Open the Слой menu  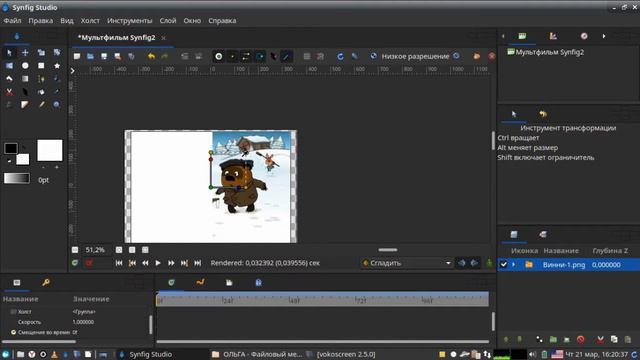click(168, 20)
